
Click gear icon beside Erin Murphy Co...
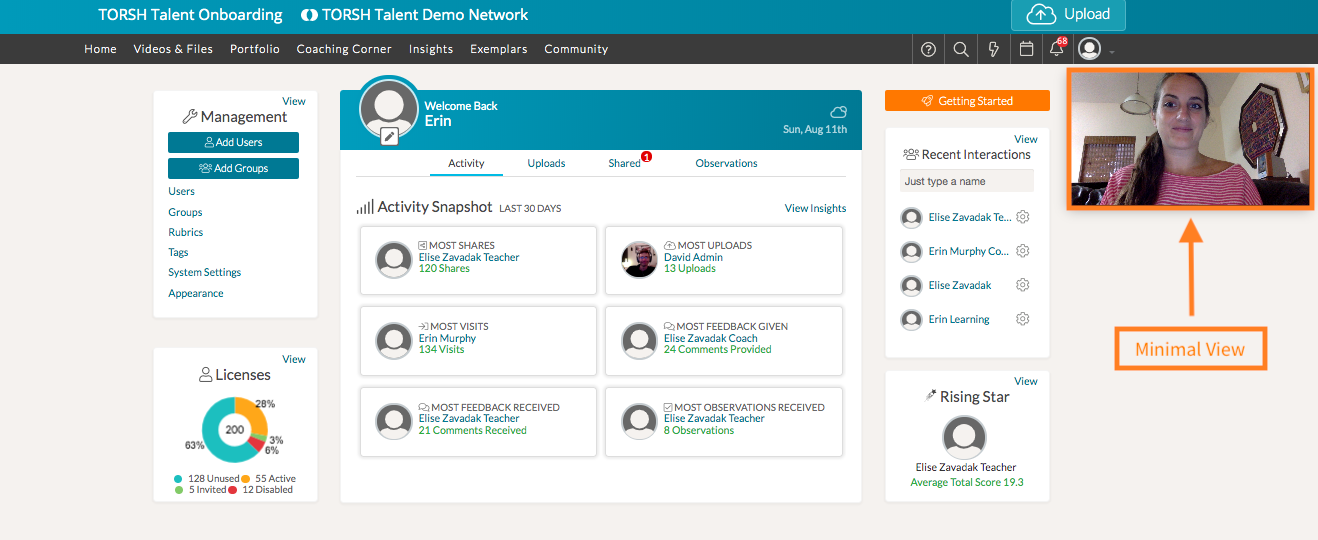[1022, 251]
